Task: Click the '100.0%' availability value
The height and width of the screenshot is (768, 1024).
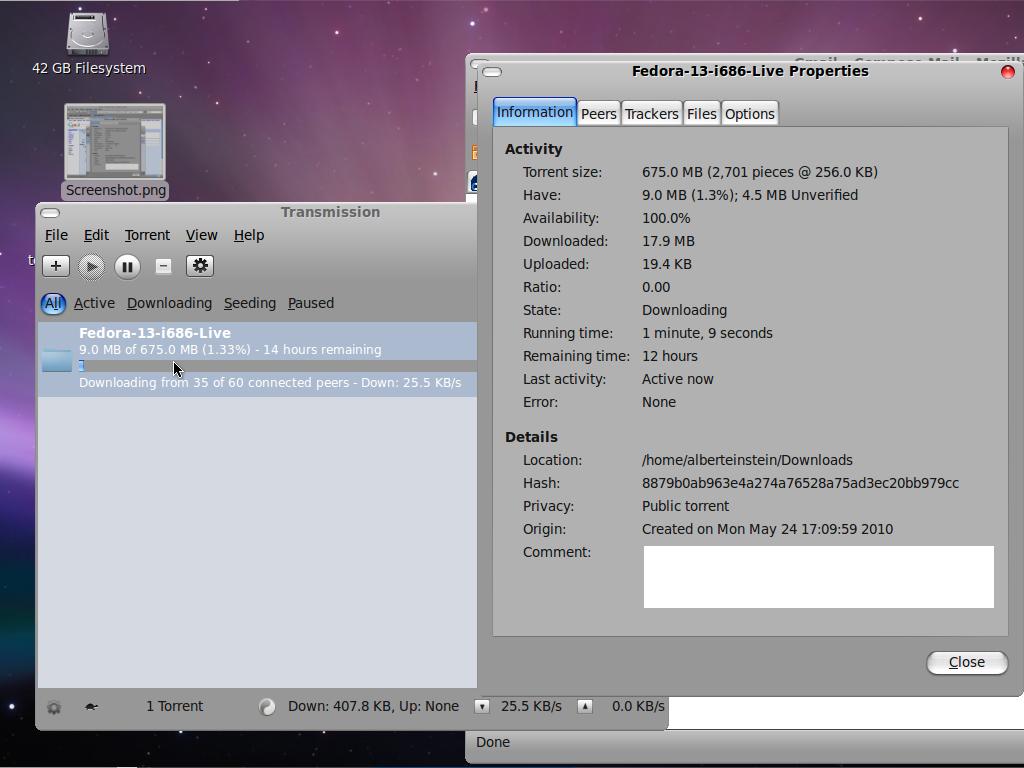Action: (x=666, y=218)
